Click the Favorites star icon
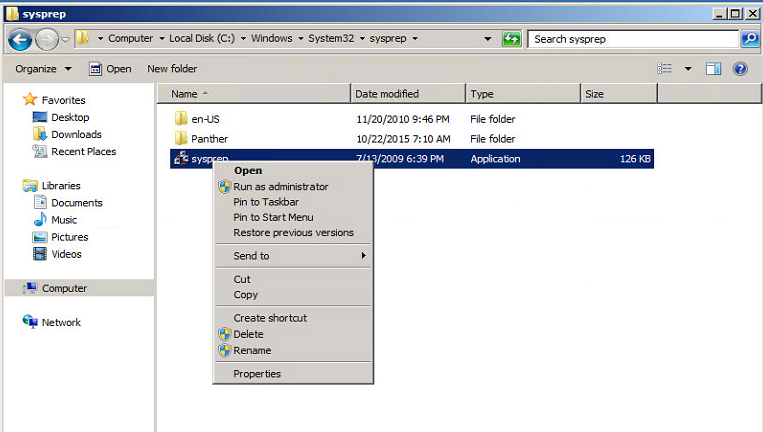 [30, 99]
